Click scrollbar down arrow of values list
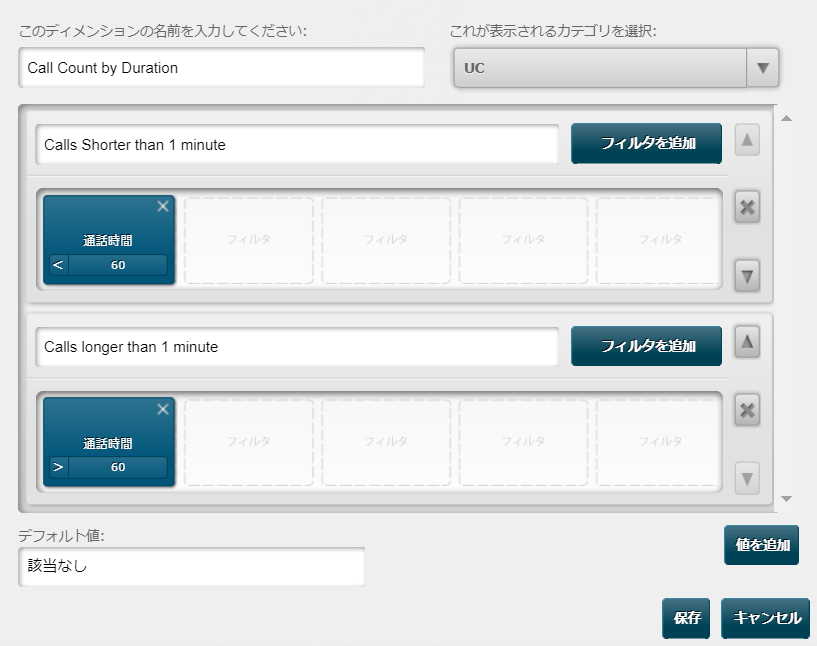The image size is (817, 646). 786,499
